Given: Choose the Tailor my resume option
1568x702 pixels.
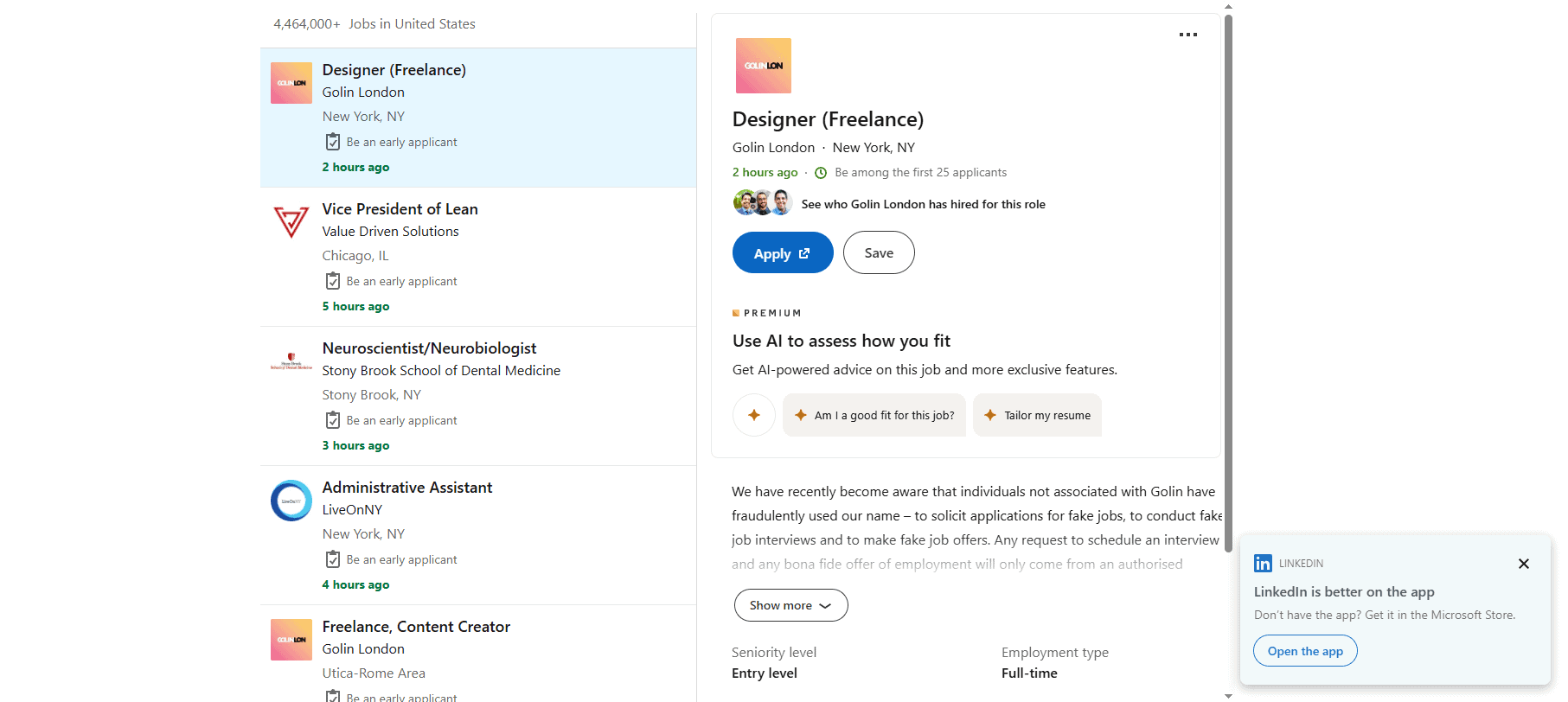Looking at the screenshot, I should pos(1037,415).
